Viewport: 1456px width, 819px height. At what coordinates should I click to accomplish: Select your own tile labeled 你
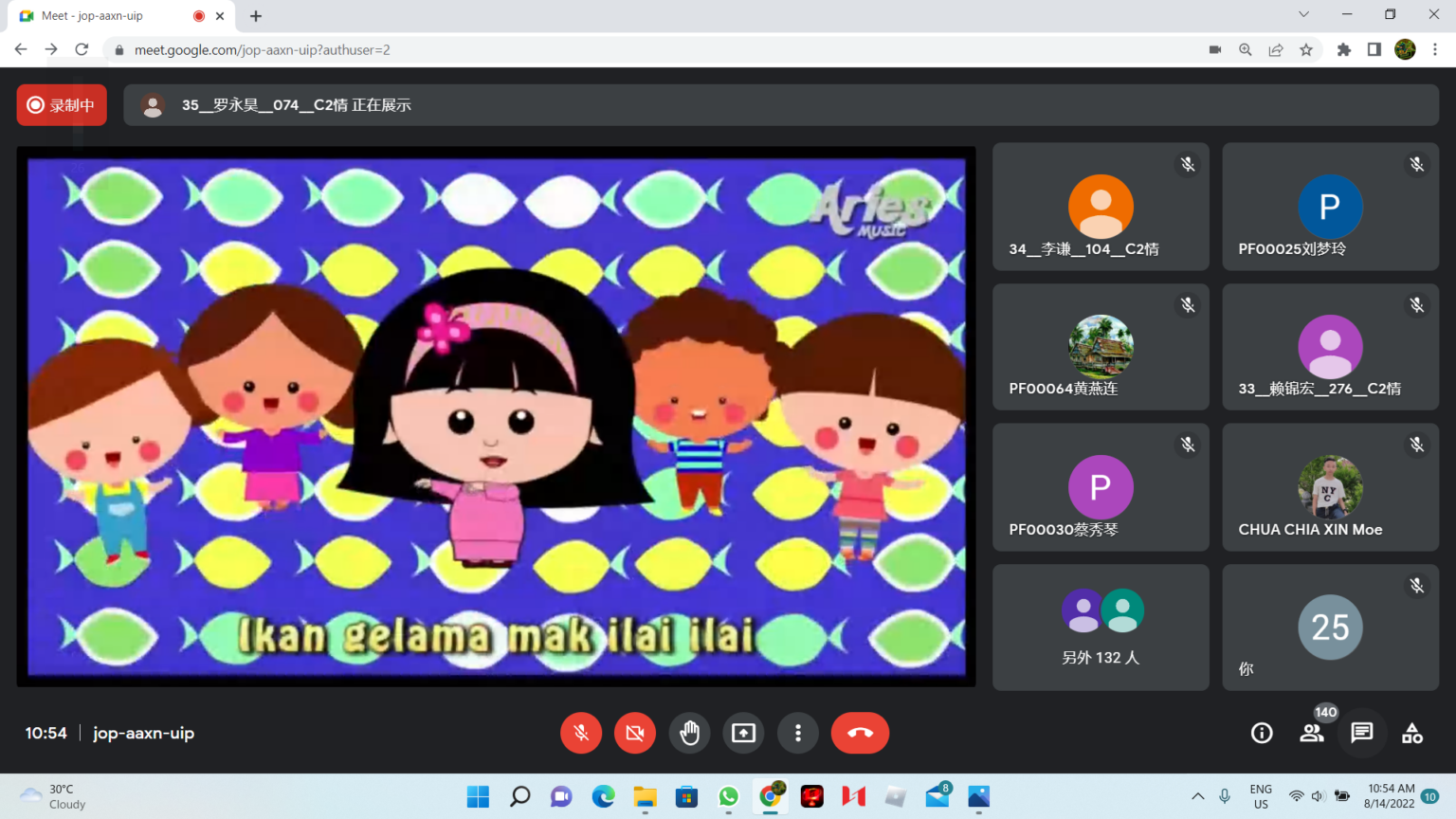[1330, 628]
